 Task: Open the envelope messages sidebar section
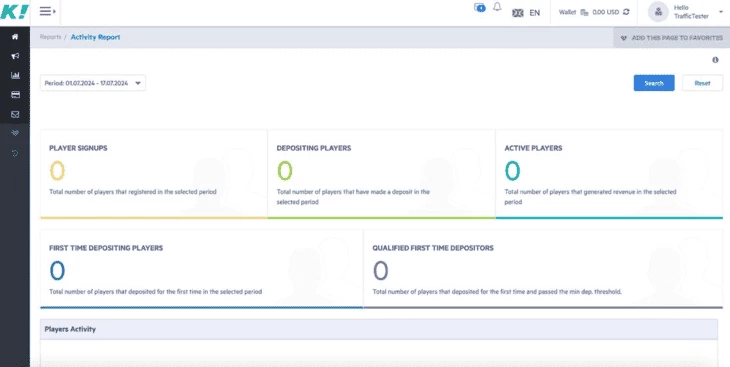(15, 114)
